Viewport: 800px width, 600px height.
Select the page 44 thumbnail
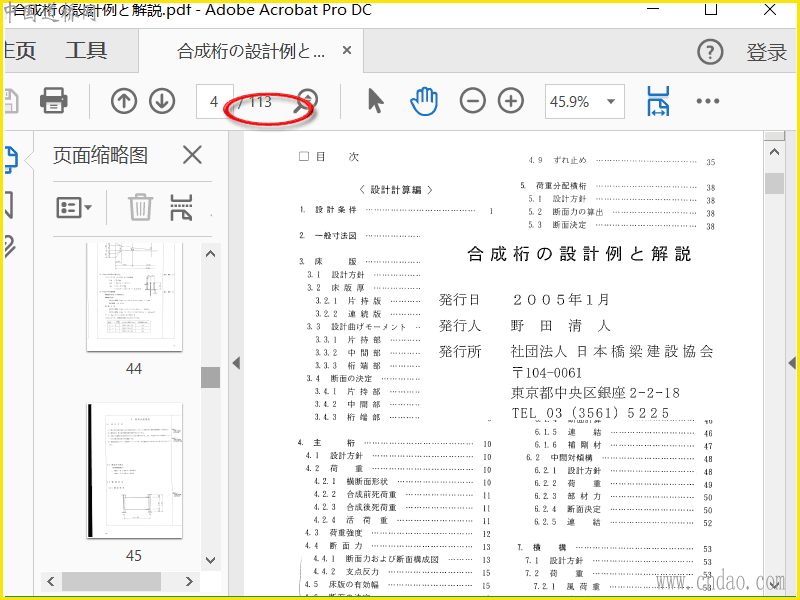(x=134, y=297)
